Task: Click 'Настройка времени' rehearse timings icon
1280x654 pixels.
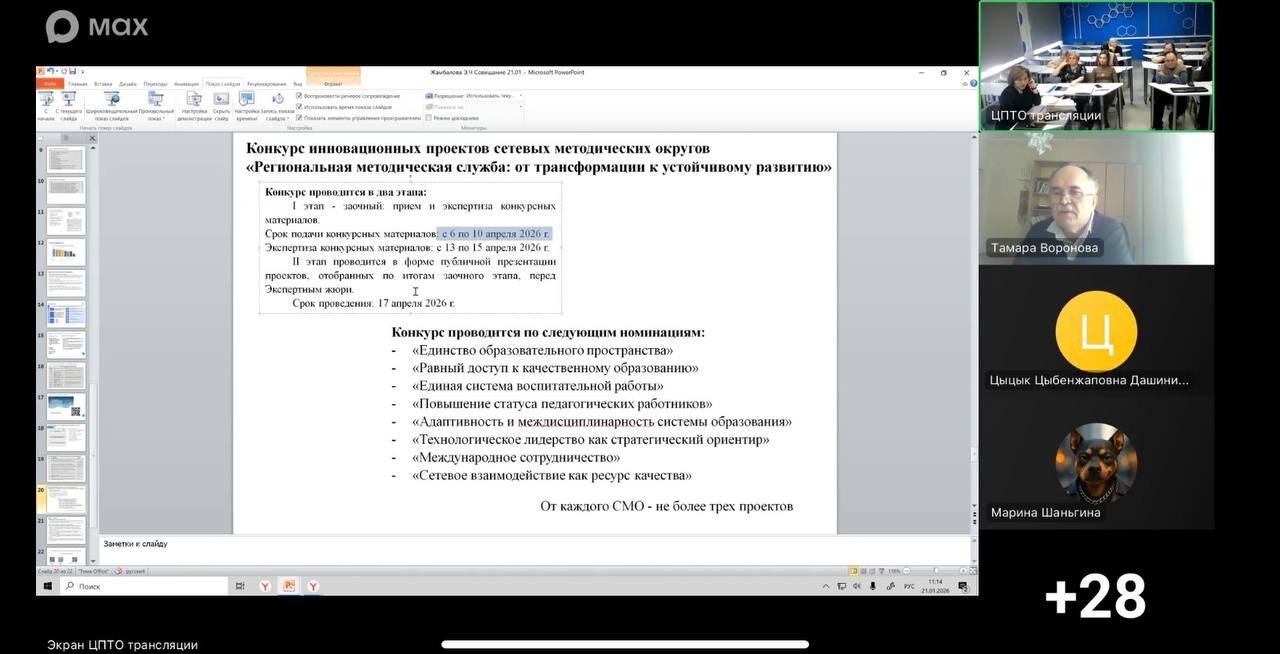Action: pos(246,100)
